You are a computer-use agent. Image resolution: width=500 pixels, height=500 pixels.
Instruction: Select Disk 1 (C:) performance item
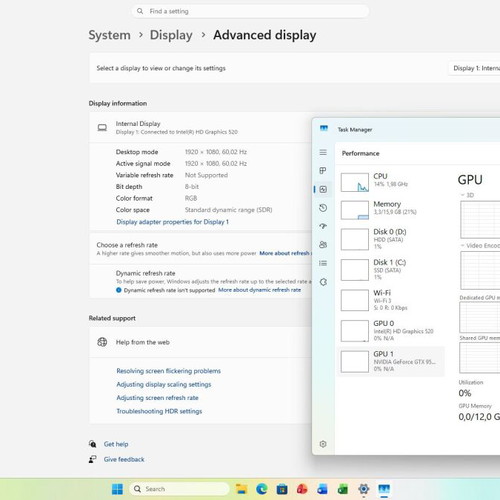(x=391, y=270)
